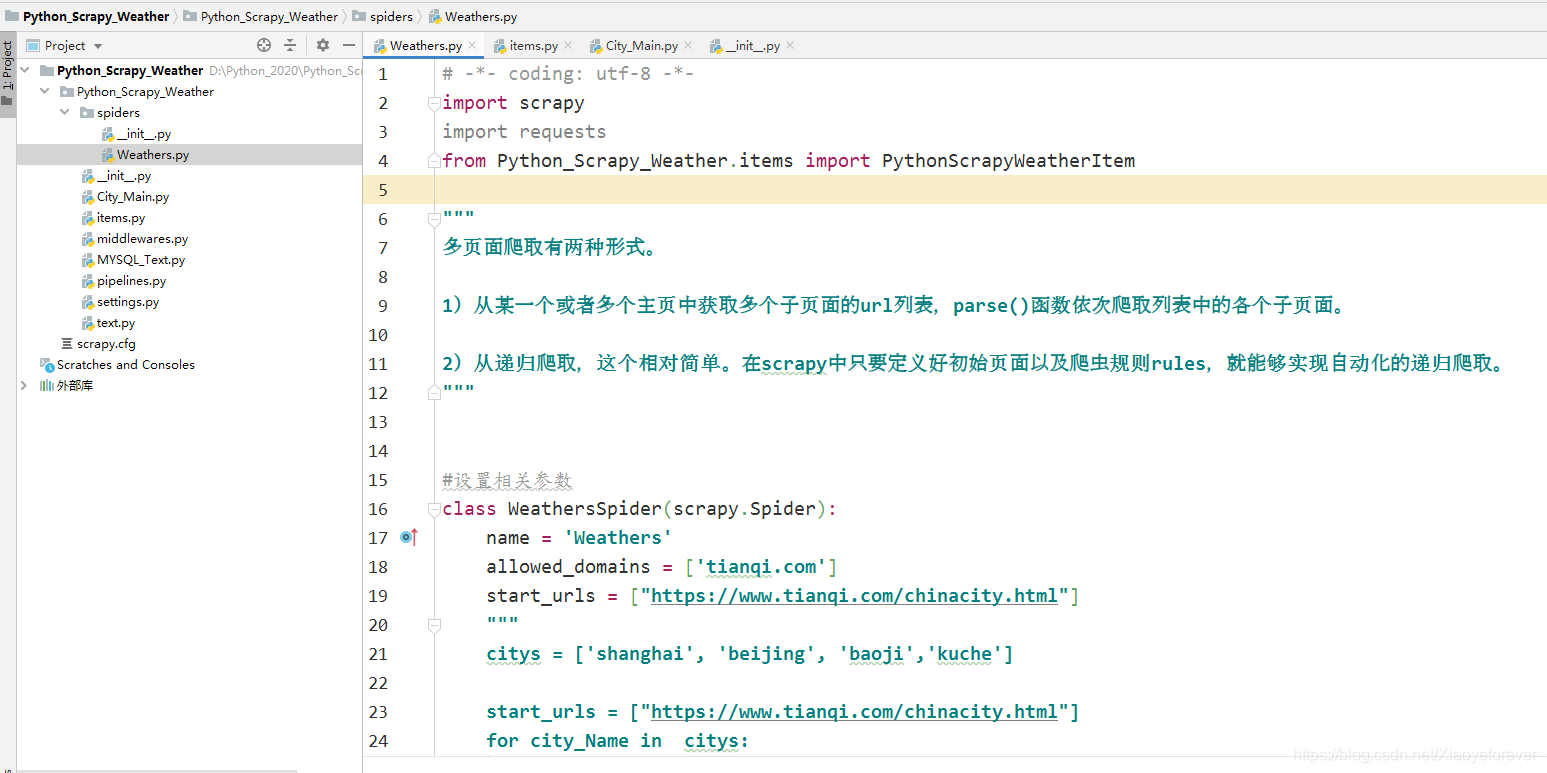
Task: Select text.py in the Project tree
Action: pyautogui.click(x=108, y=323)
